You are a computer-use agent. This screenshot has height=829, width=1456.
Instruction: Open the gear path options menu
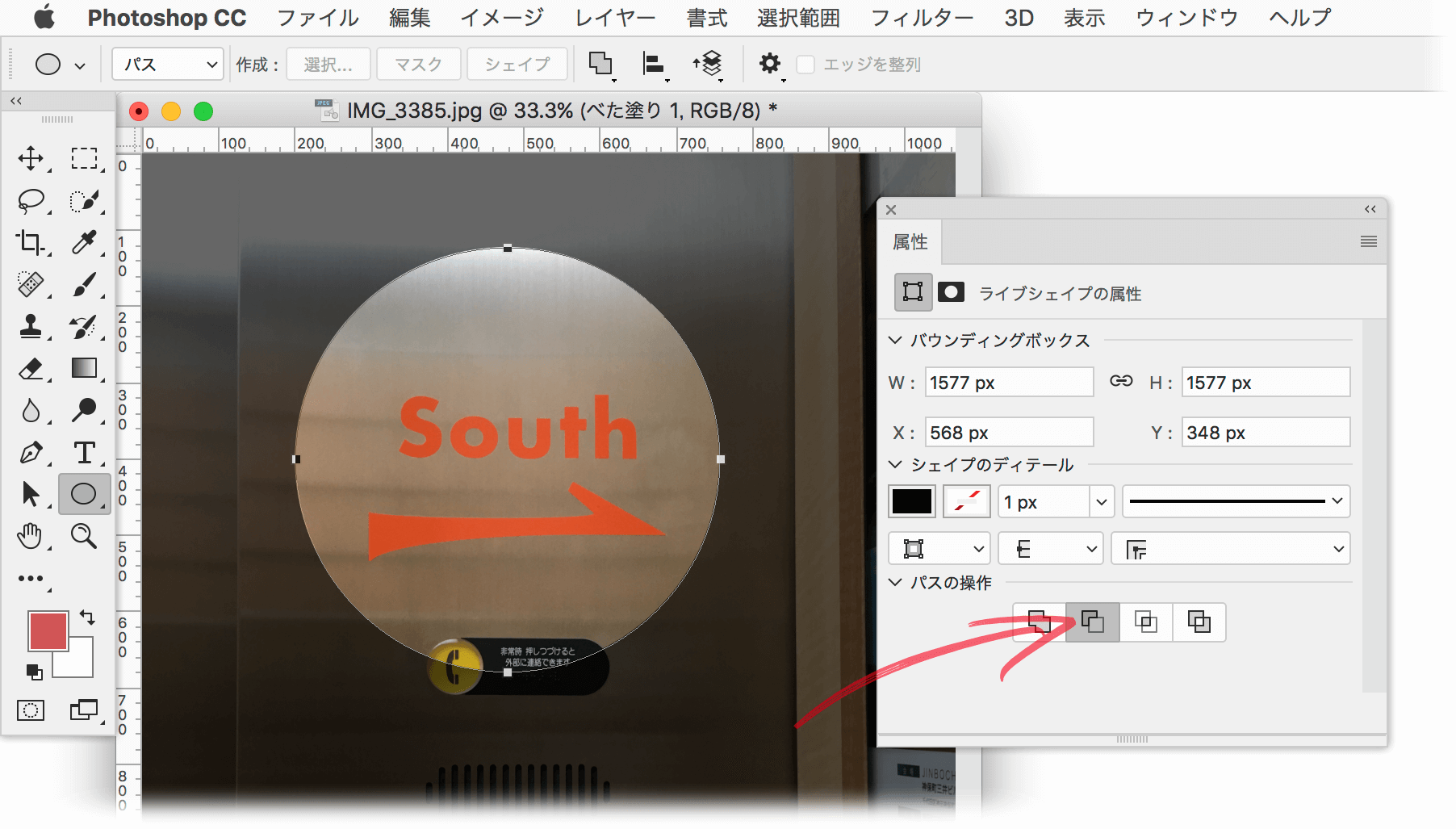771,64
